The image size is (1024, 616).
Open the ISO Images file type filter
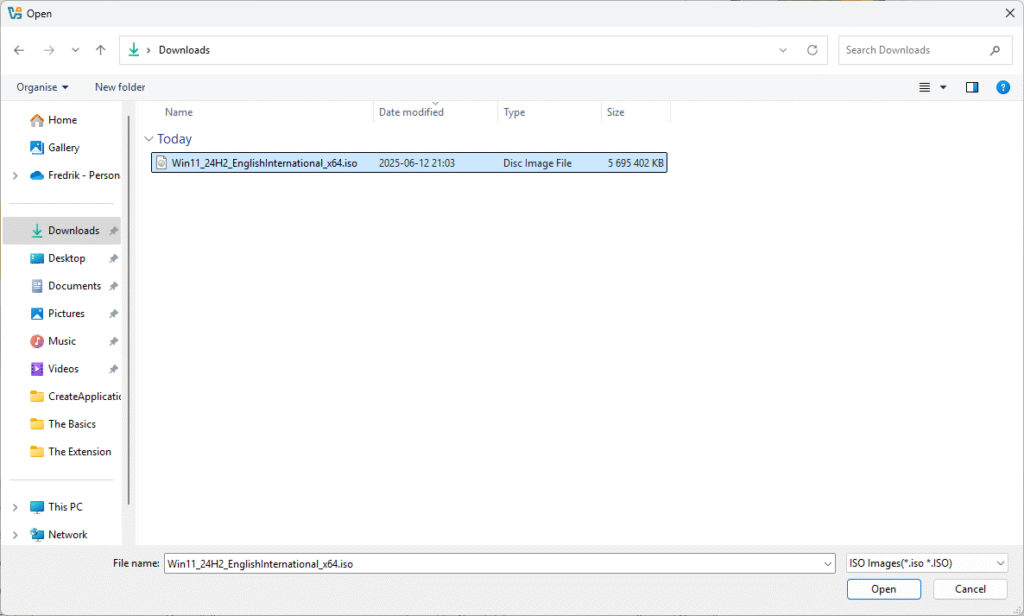click(927, 563)
